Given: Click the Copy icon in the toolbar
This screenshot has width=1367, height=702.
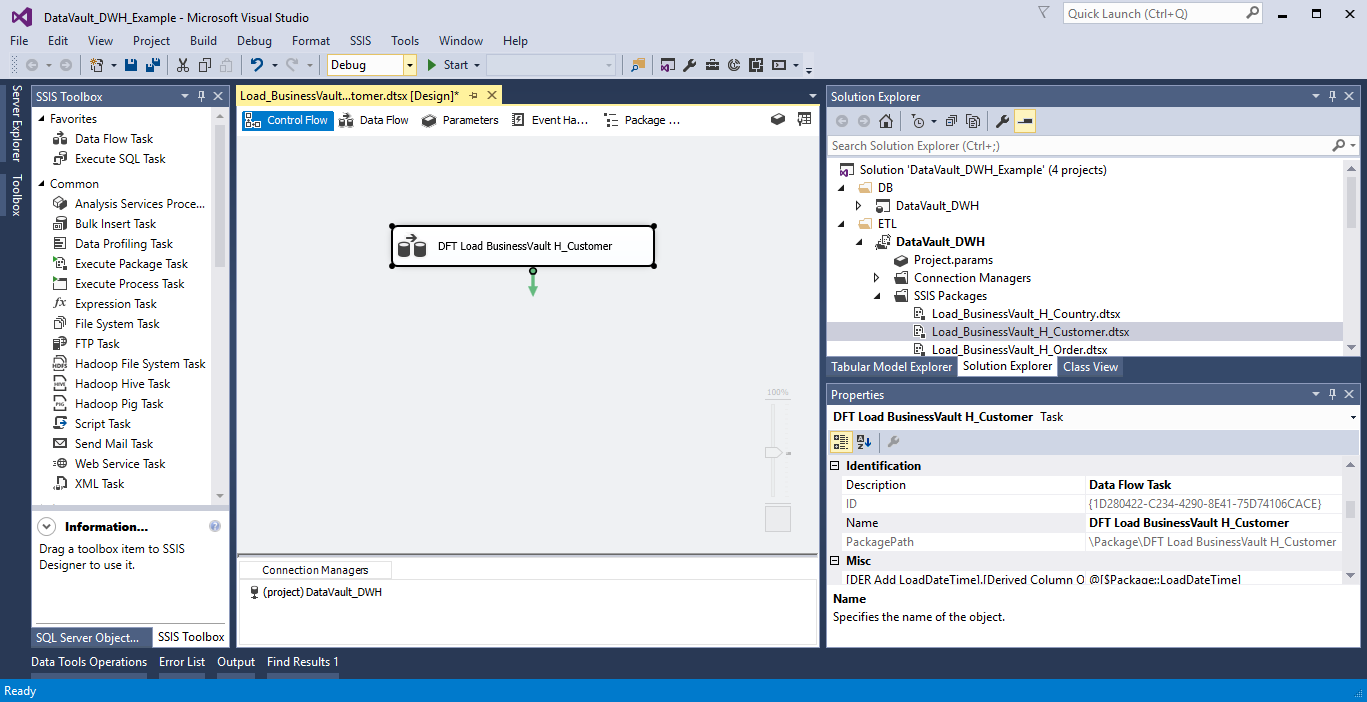Looking at the screenshot, I should (x=204, y=65).
